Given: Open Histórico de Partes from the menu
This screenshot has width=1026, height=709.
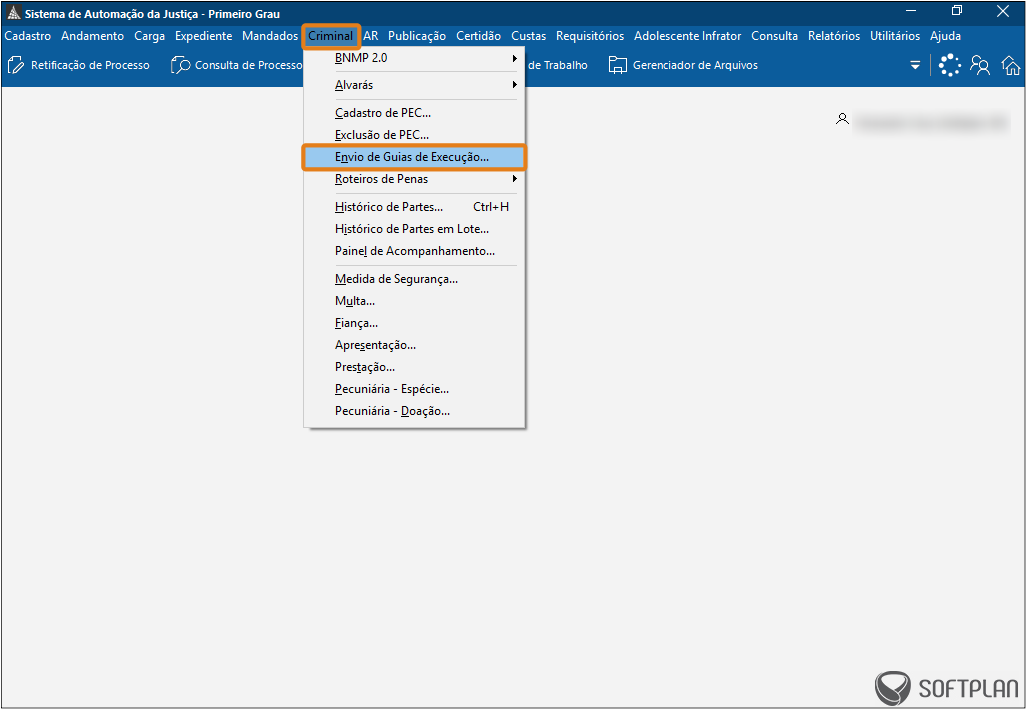Looking at the screenshot, I should [x=389, y=207].
